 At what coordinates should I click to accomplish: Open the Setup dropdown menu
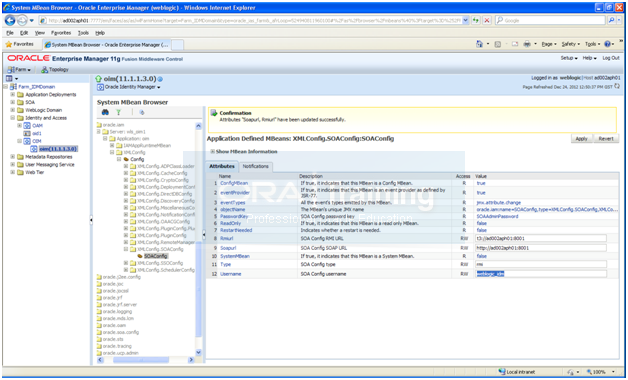(x=569, y=58)
